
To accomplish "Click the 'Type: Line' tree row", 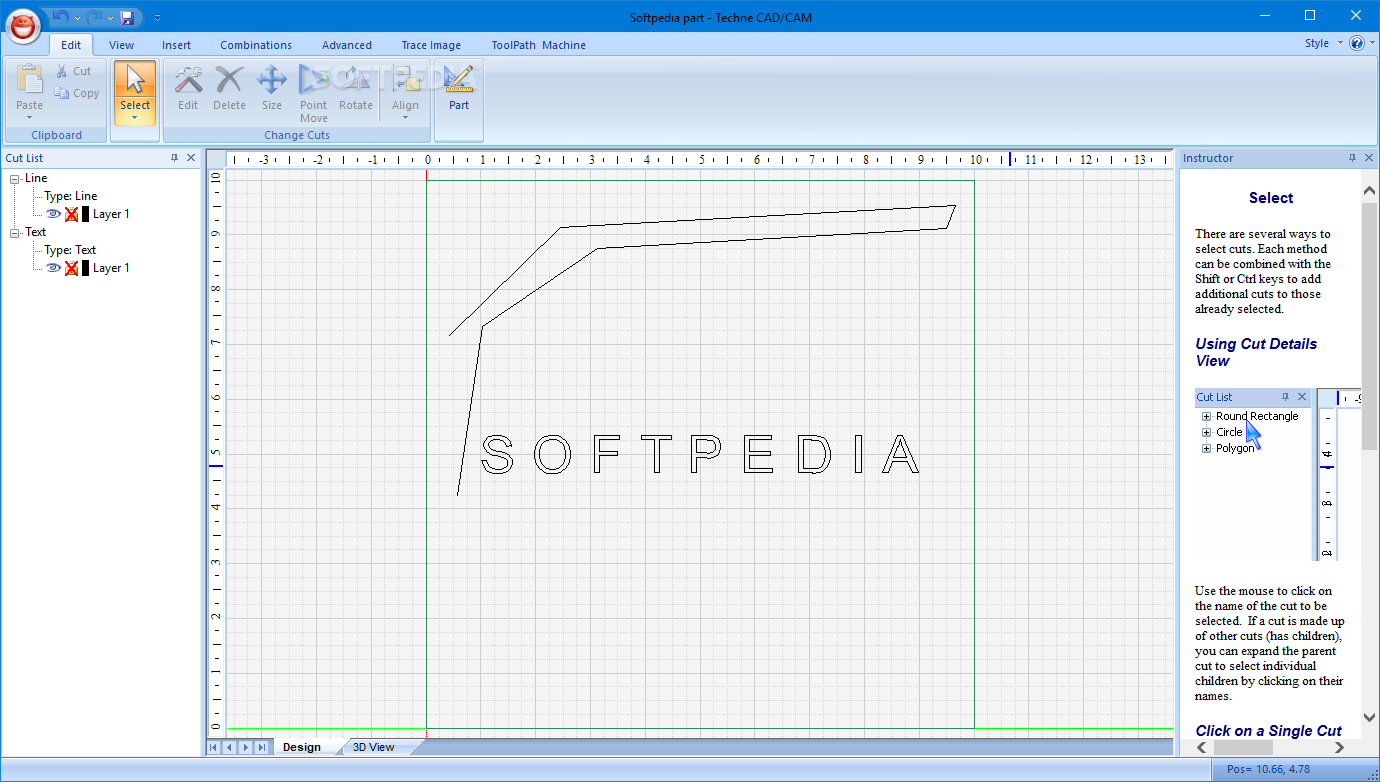I will (71, 196).
